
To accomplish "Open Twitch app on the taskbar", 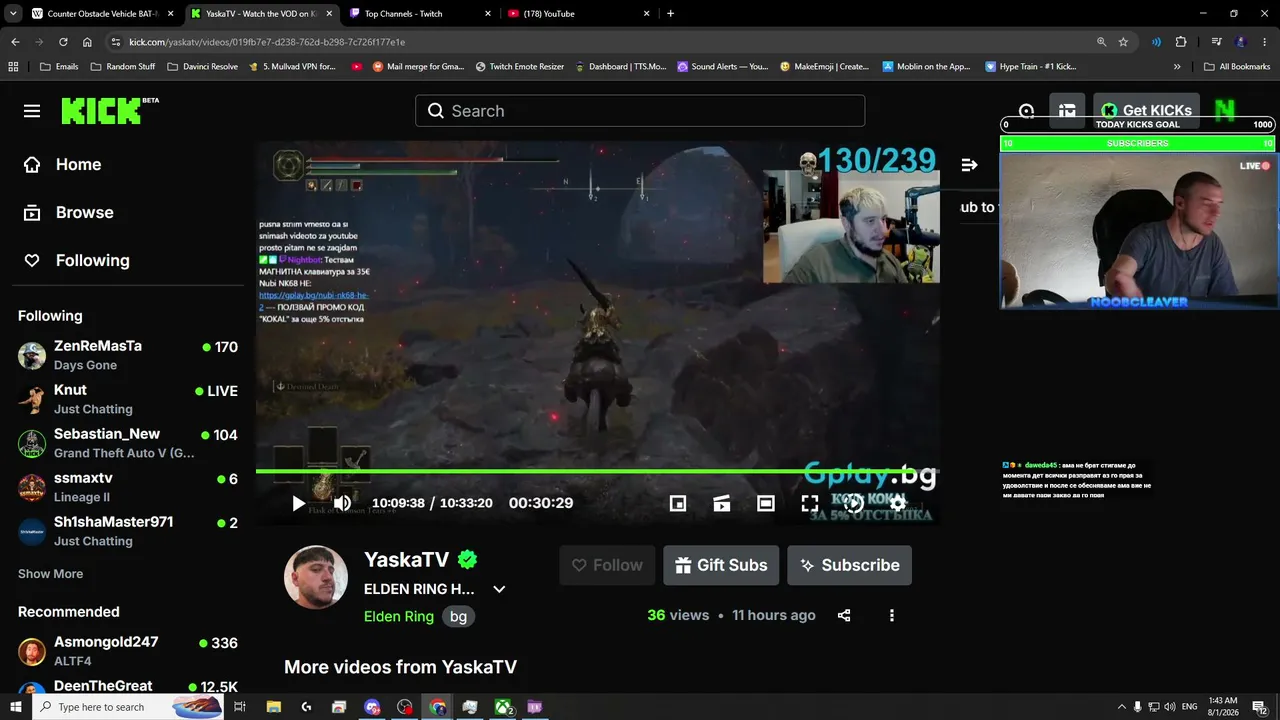I will point(535,707).
